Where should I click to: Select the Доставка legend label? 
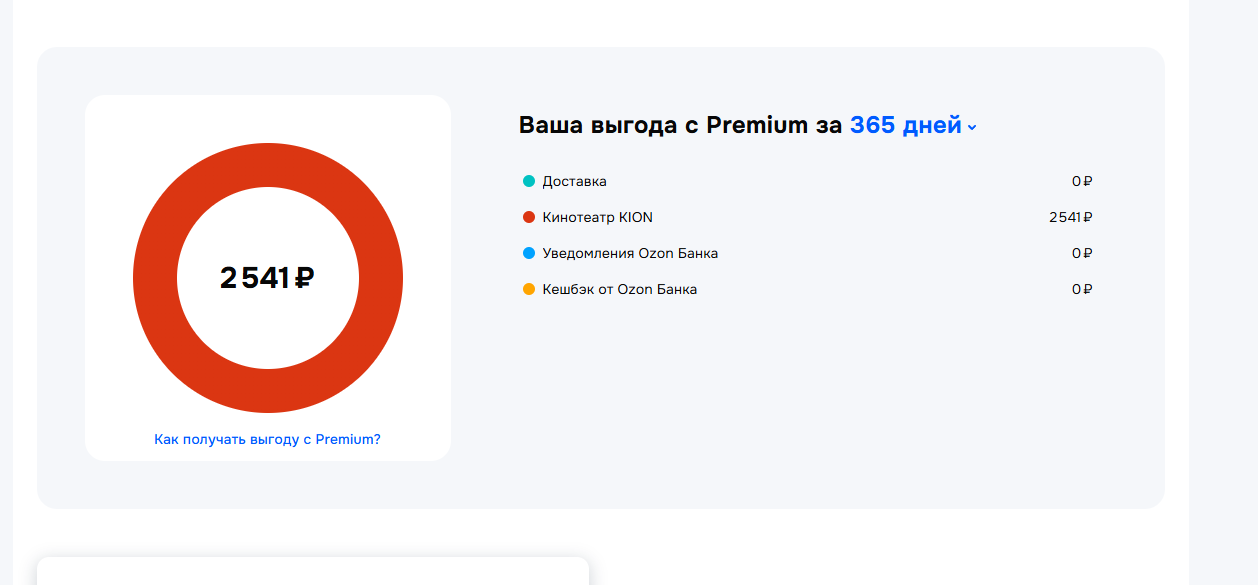coord(574,181)
